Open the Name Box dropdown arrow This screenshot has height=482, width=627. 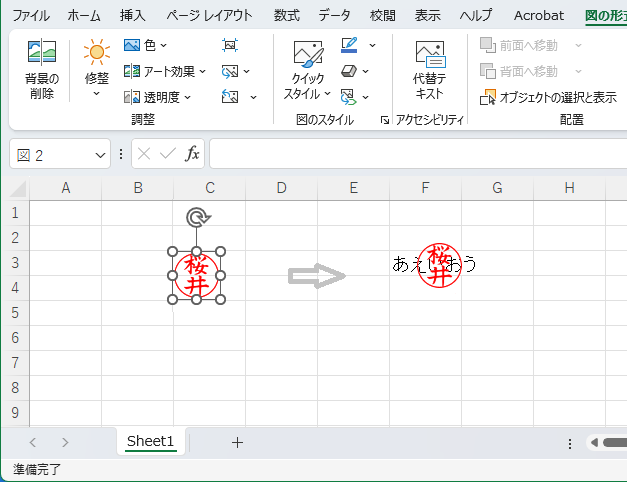point(100,155)
